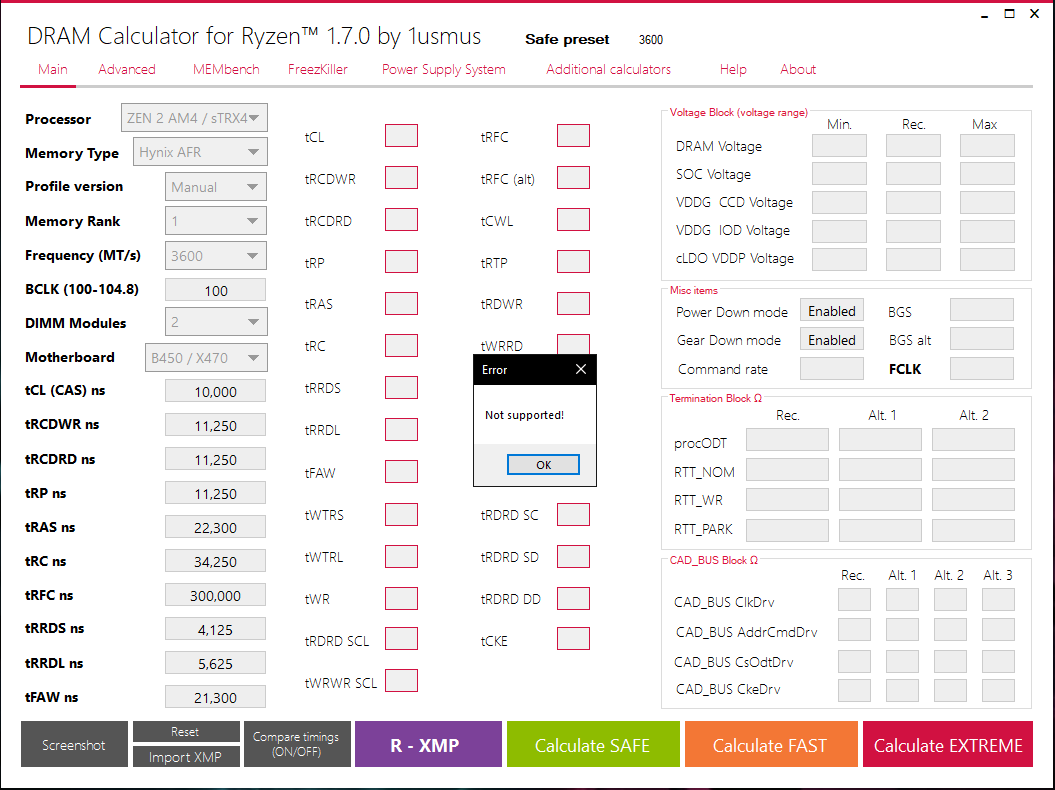Click the tRCDWR timing box
Viewport: 1055px width, 790px height.
tap(401, 178)
